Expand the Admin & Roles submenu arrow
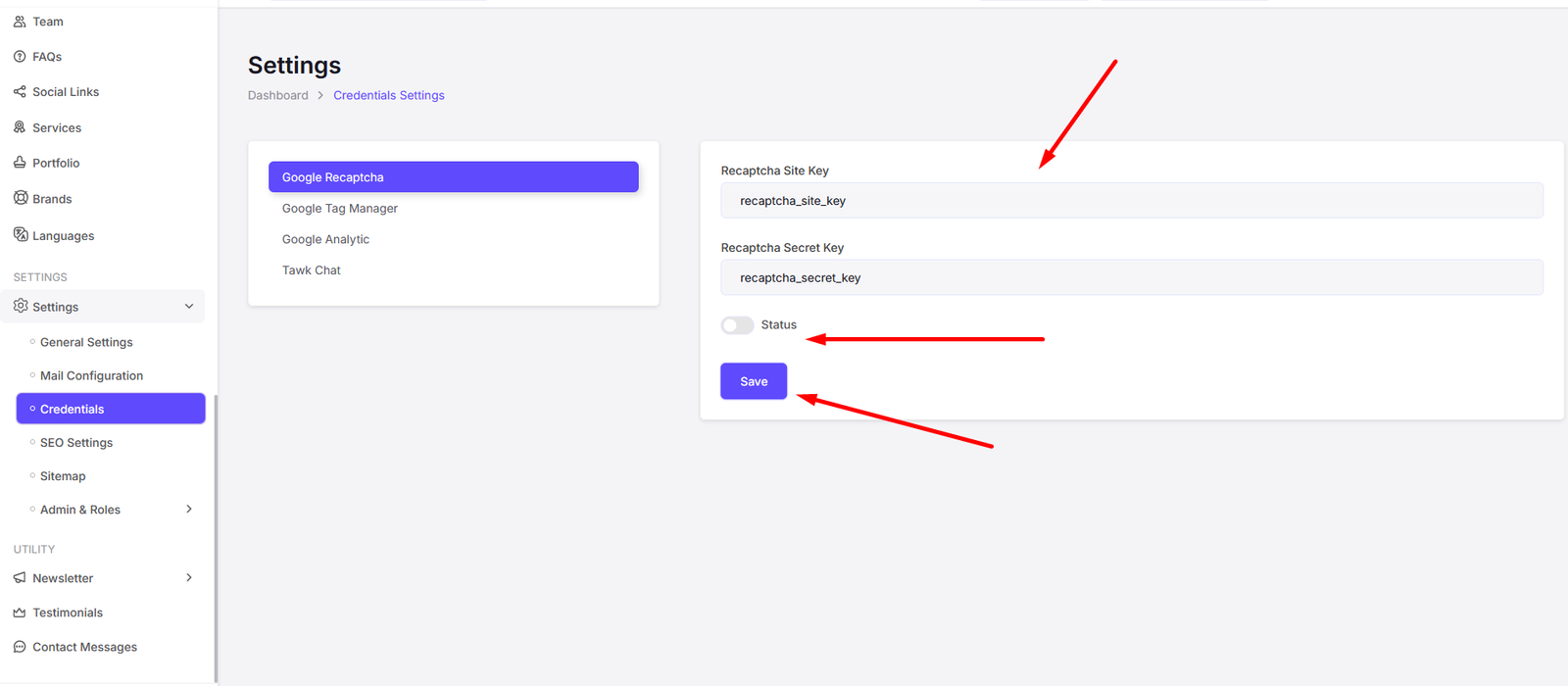The image size is (1568, 686). (189, 510)
